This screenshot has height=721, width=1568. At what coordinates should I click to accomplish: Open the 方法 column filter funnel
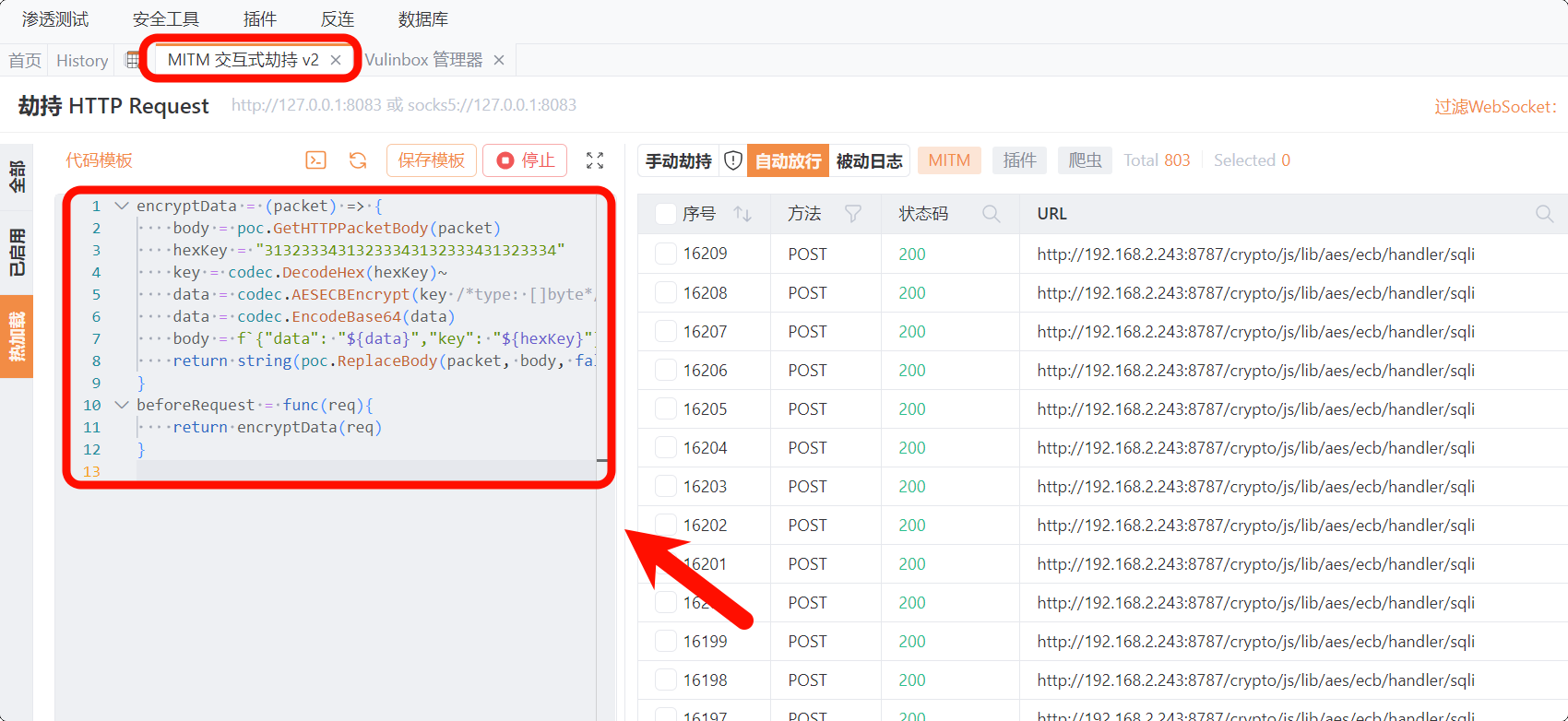853,214
